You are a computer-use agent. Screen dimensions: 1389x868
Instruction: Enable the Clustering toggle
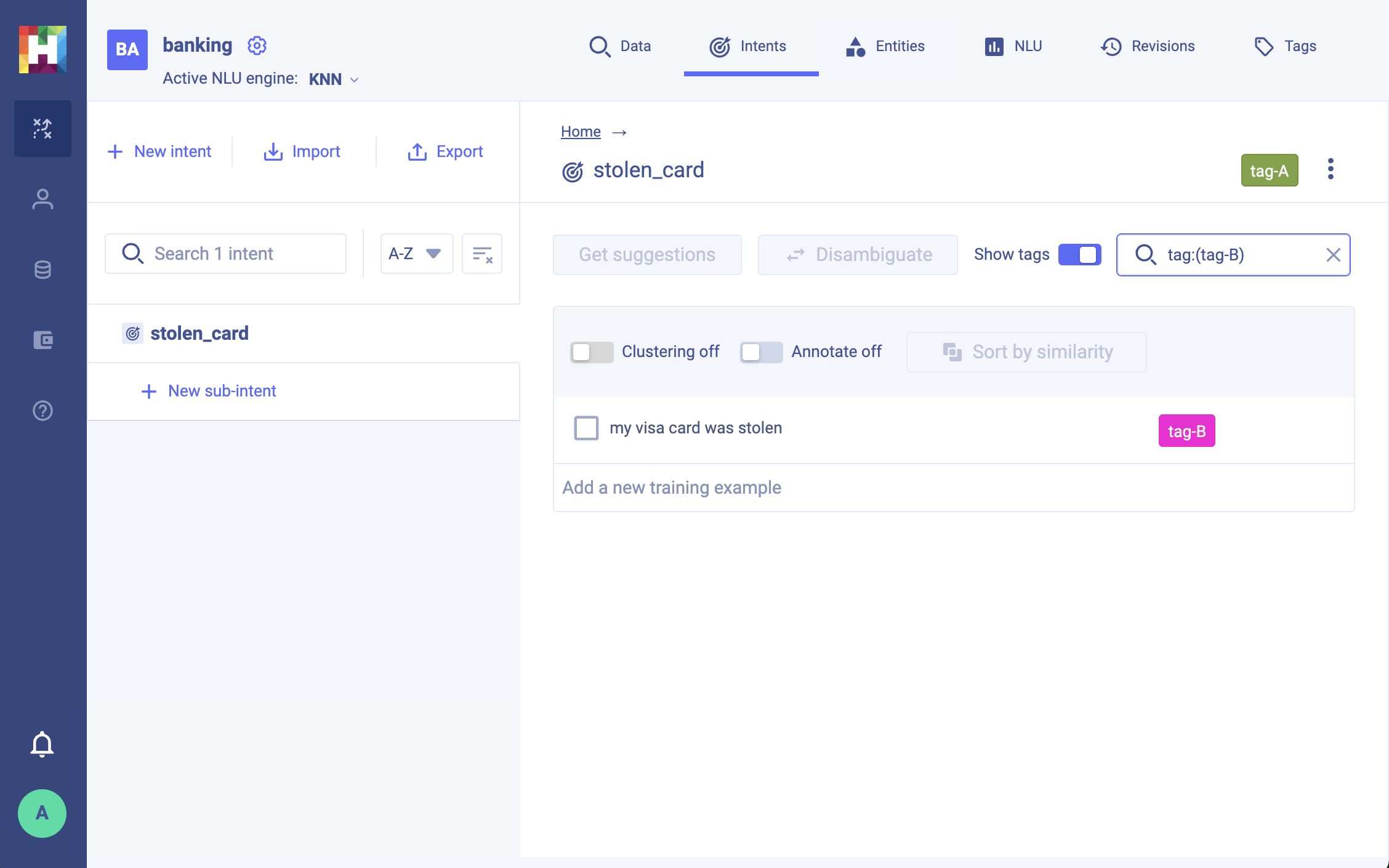click(x=591, y=352)
